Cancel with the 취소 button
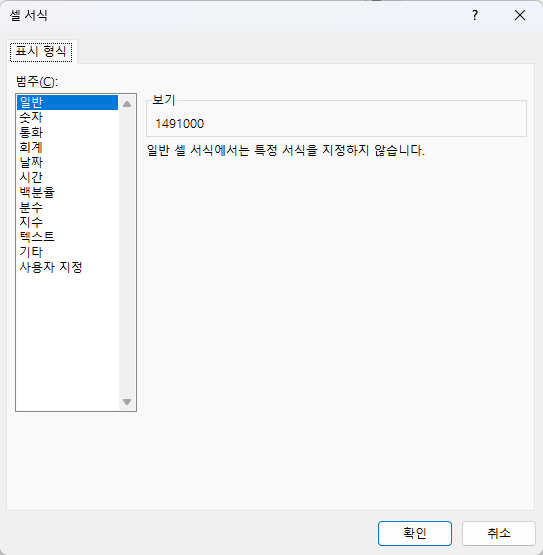 coord(499,533)
